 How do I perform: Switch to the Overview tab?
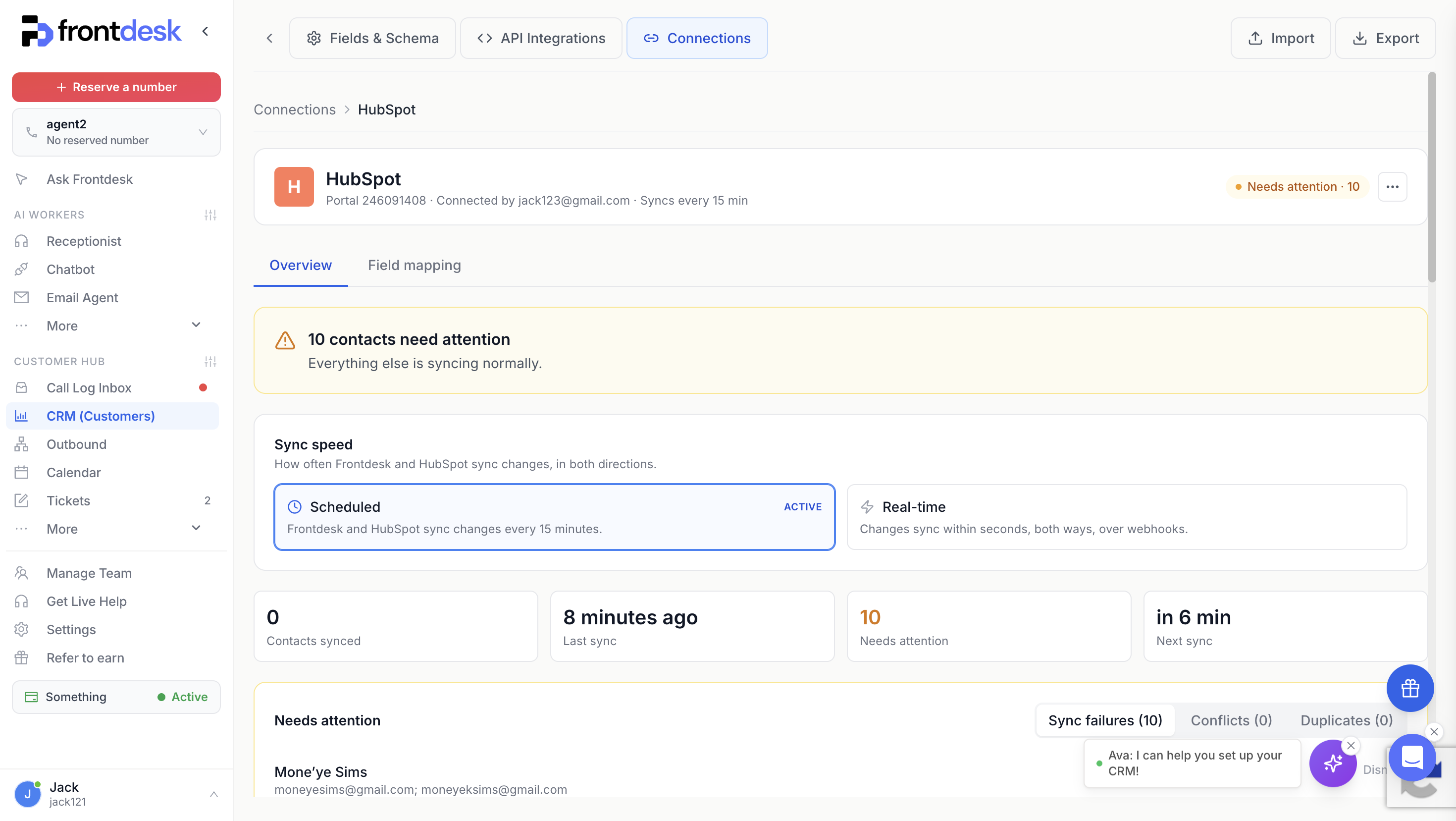tap(301, 265)
